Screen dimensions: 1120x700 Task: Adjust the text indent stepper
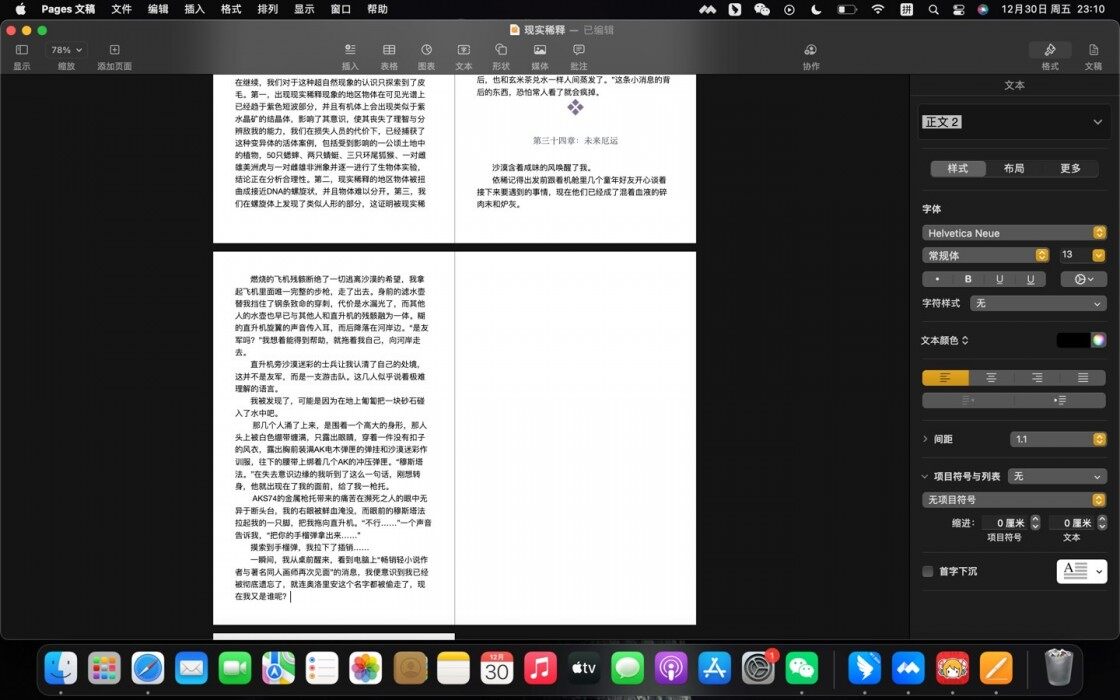point(1101,523)
